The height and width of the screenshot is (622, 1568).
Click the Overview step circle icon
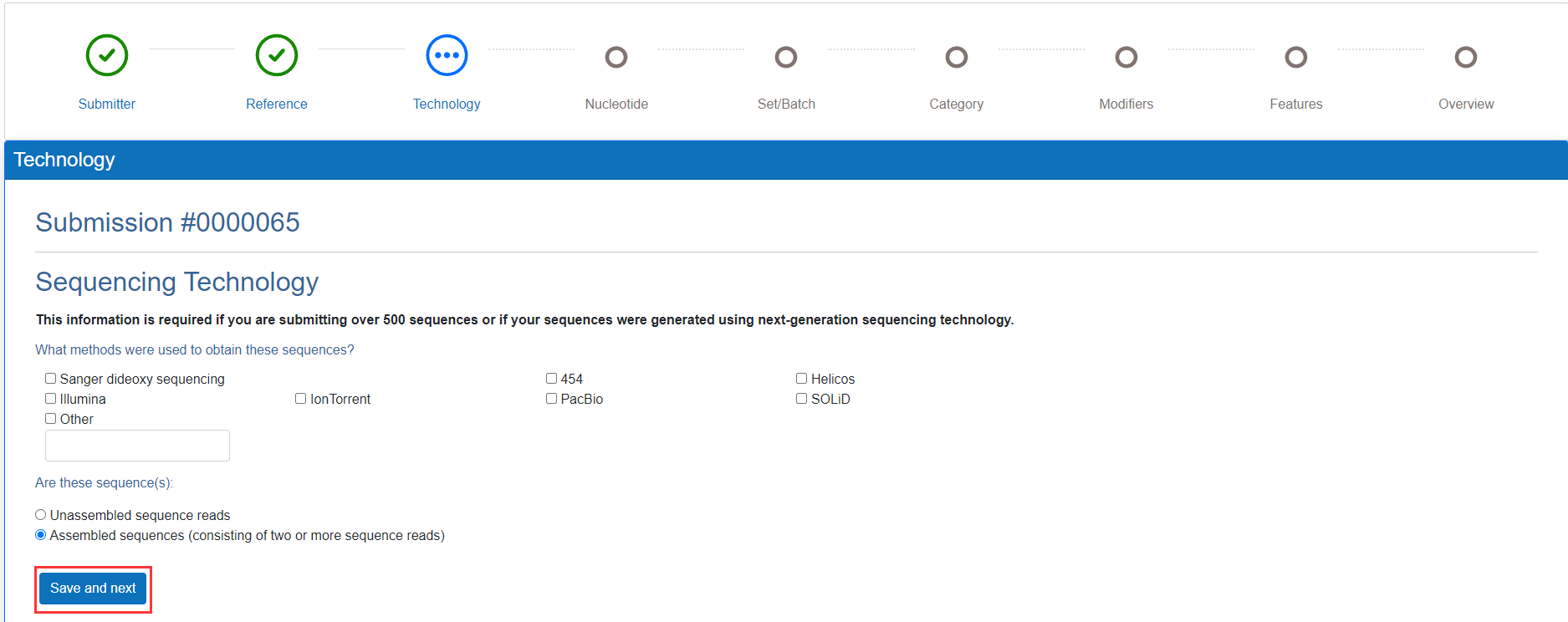[1466, 57]
